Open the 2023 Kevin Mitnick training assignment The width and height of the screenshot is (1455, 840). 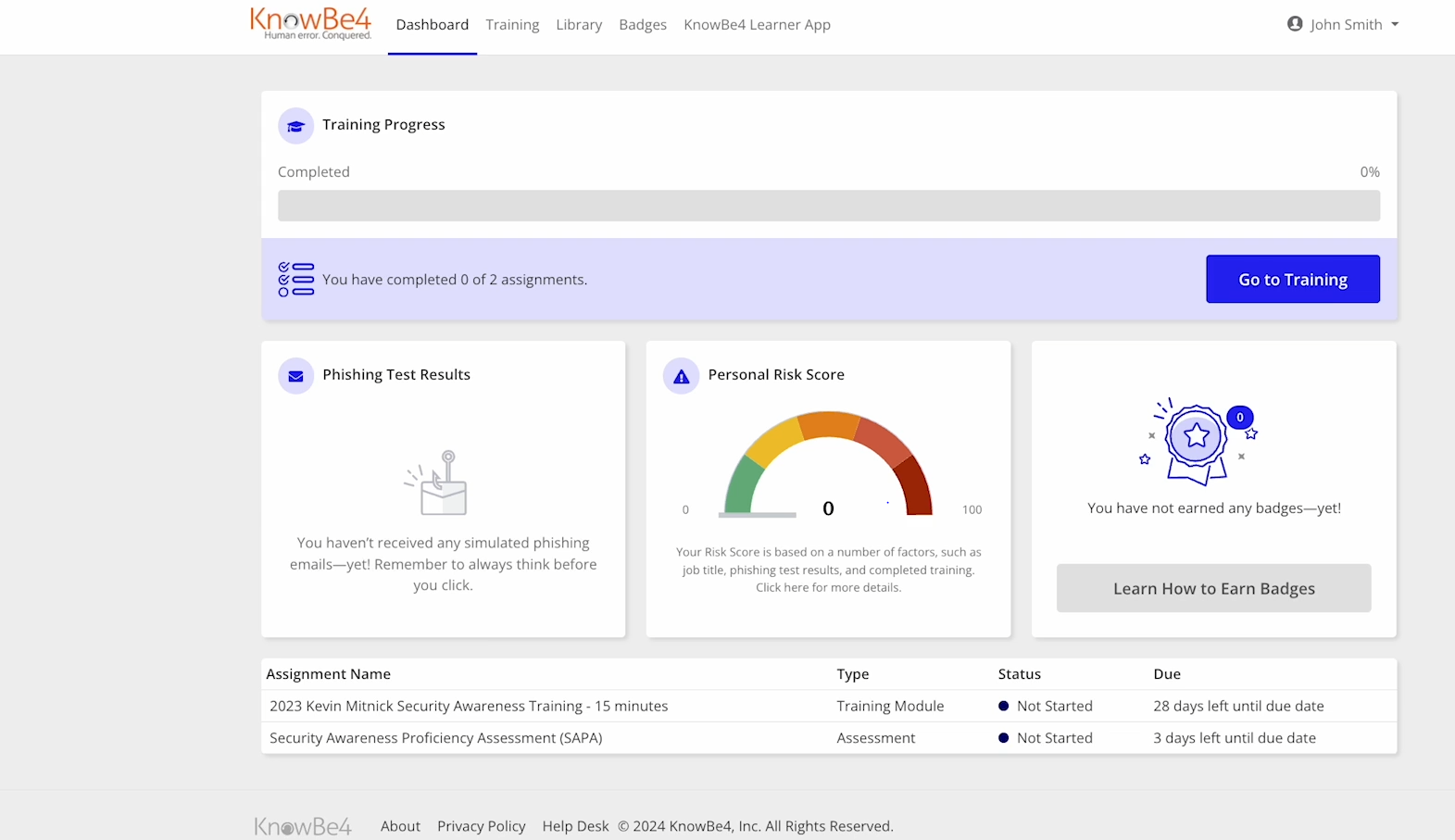469,706
